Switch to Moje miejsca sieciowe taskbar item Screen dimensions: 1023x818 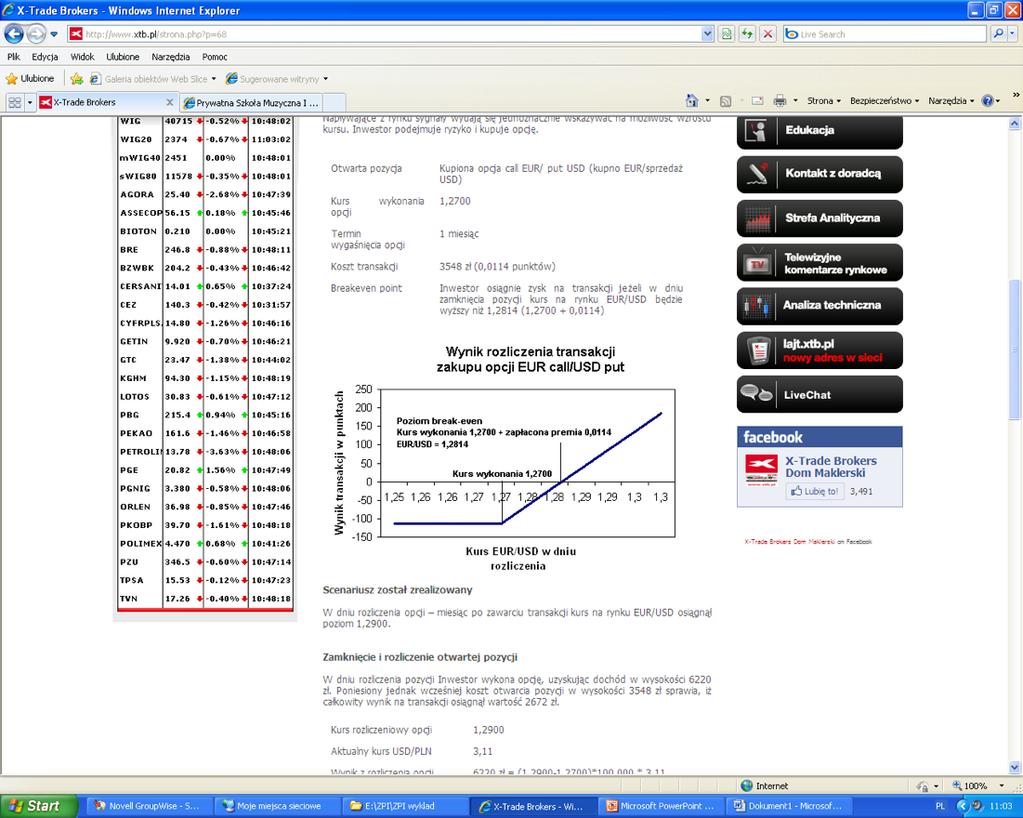click(277, 806)
